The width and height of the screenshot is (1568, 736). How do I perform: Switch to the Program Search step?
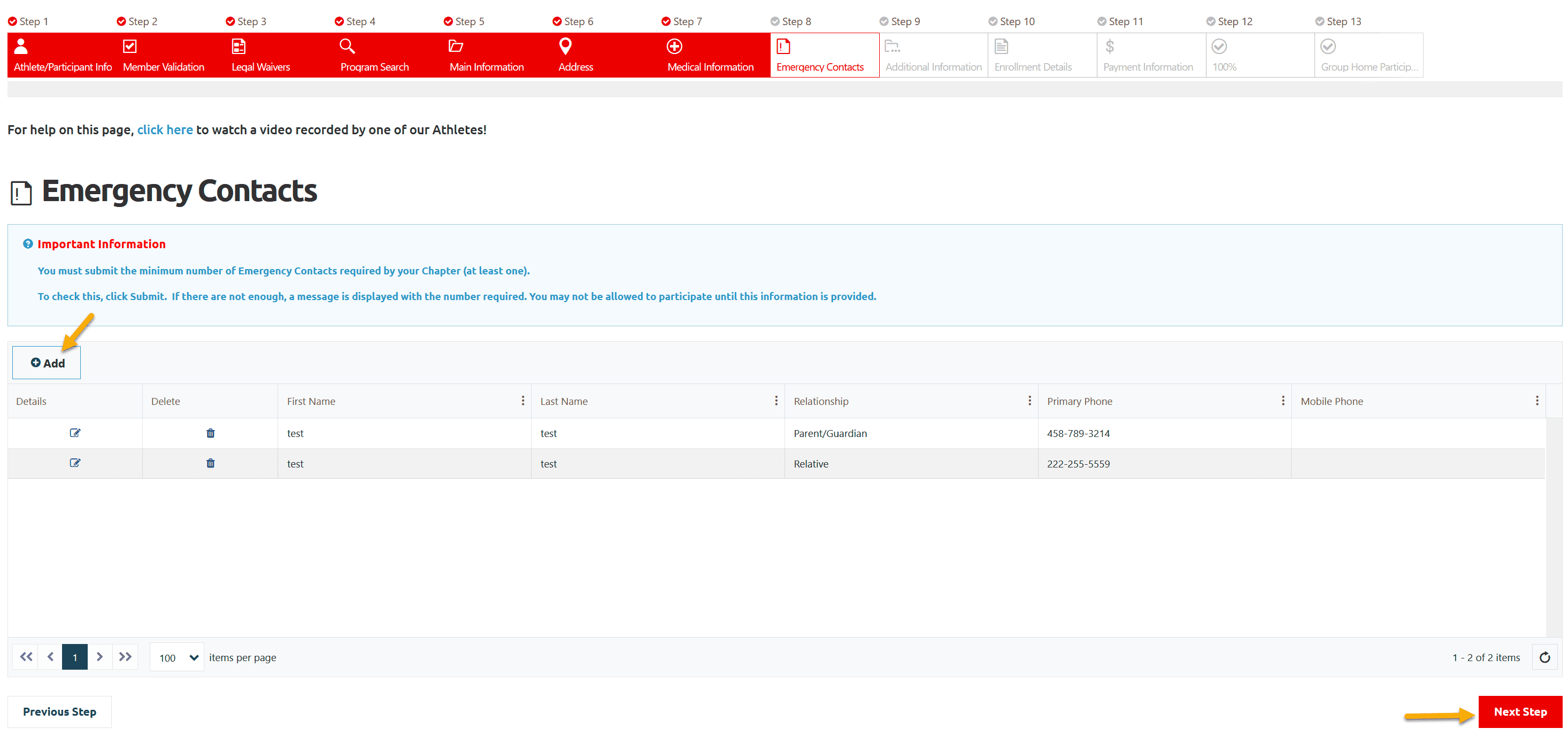pos(388,55)
